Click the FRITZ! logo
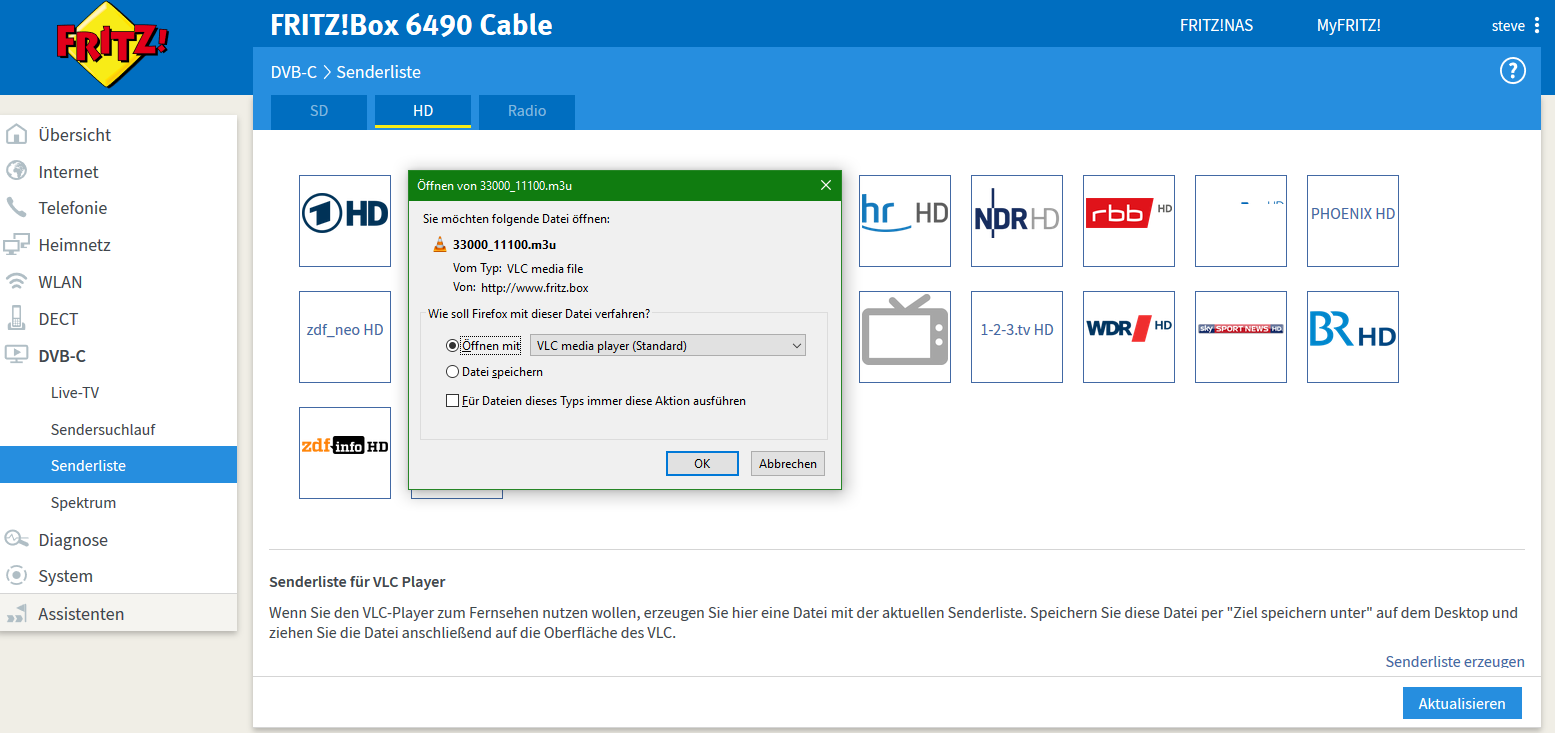This screenshot has width=1555, height=733. coord(112,45)
